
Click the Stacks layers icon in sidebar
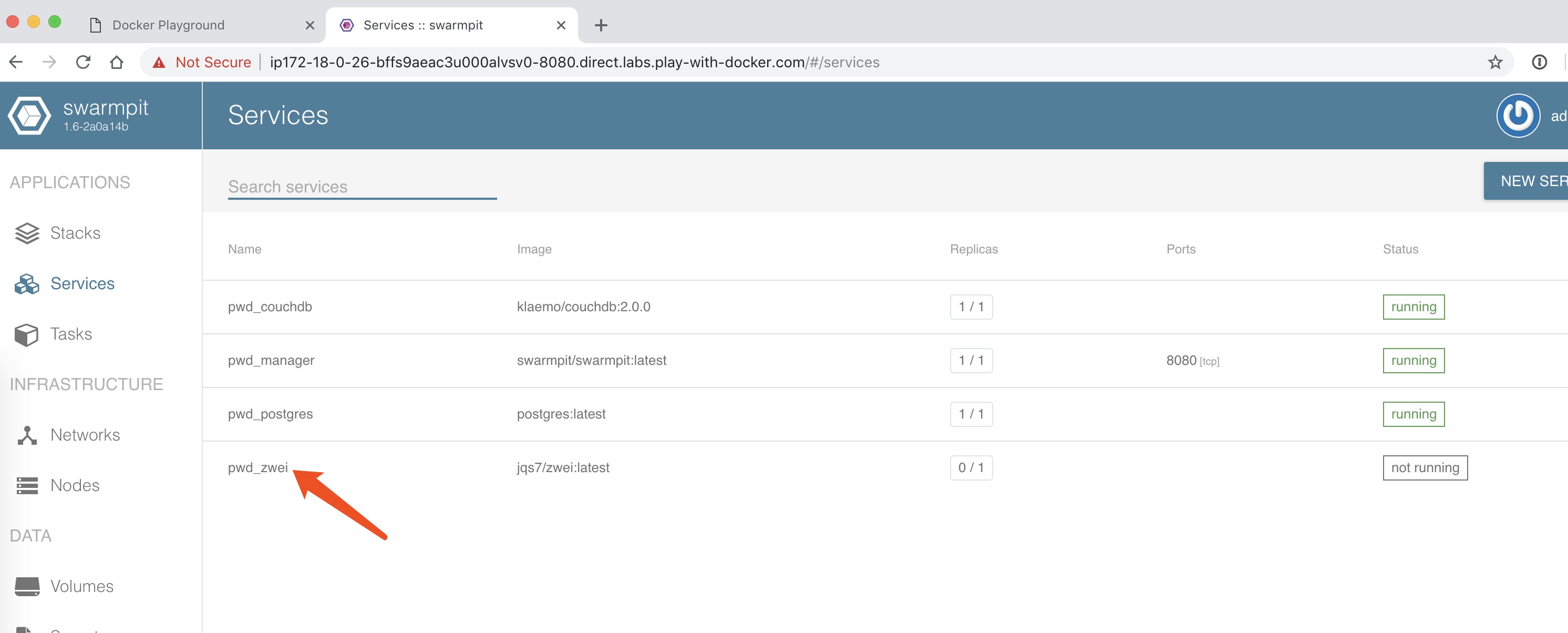point(27,233)
